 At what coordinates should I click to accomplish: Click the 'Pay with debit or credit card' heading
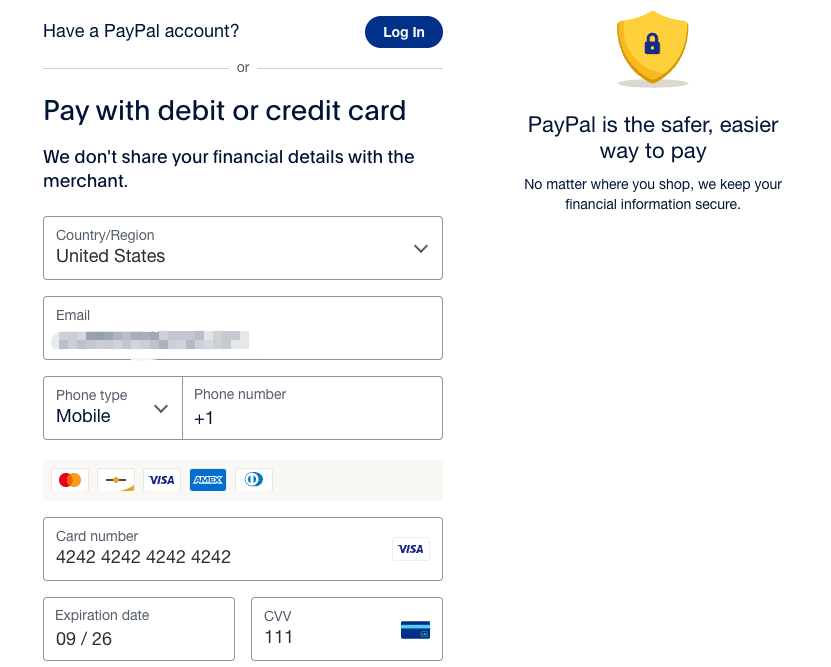point(223,110)
